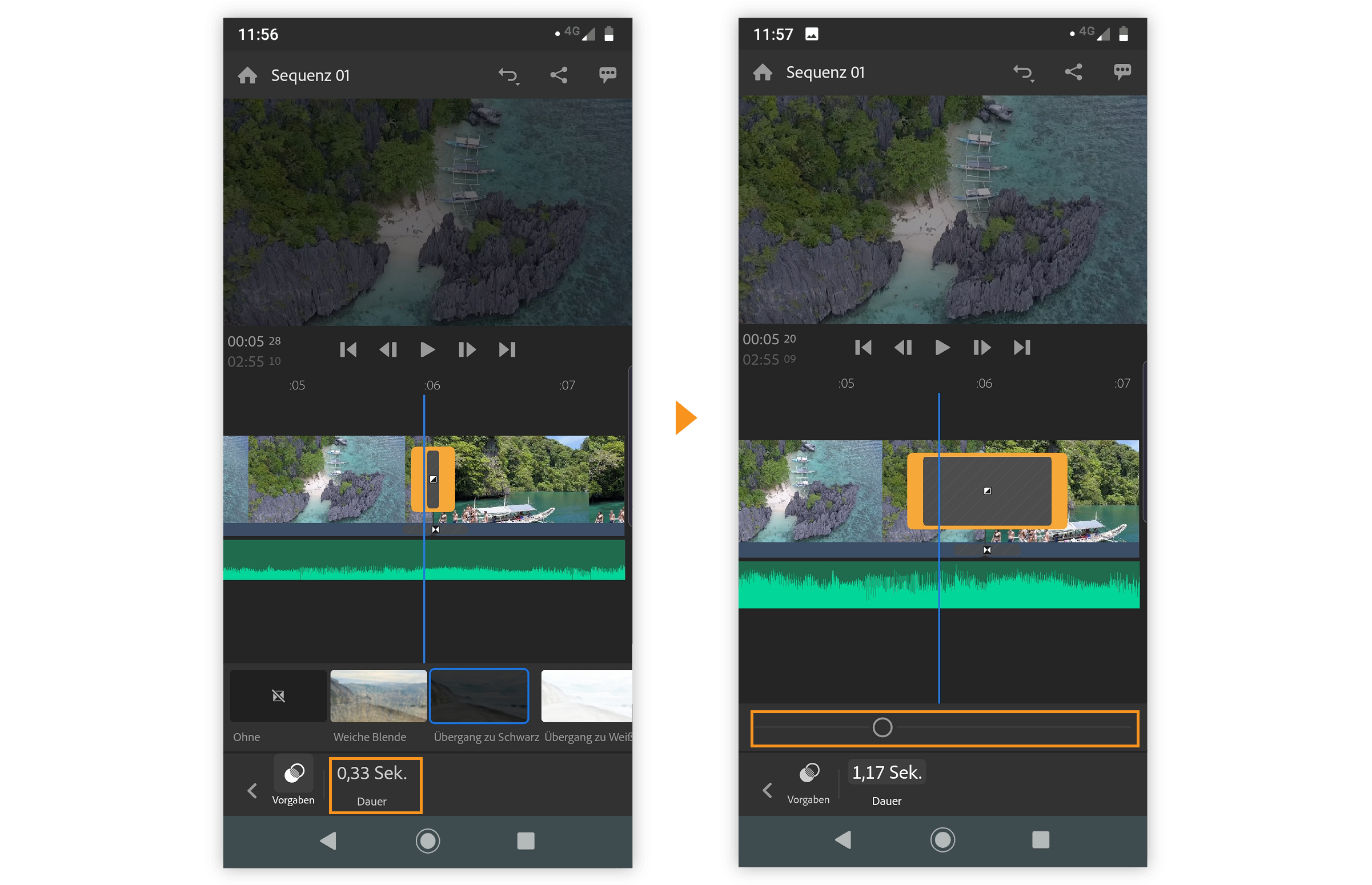This screenshot has height=885, width=1372.
Task: Select the green audio track in the left timeline
Action: (x=424, y=560)
